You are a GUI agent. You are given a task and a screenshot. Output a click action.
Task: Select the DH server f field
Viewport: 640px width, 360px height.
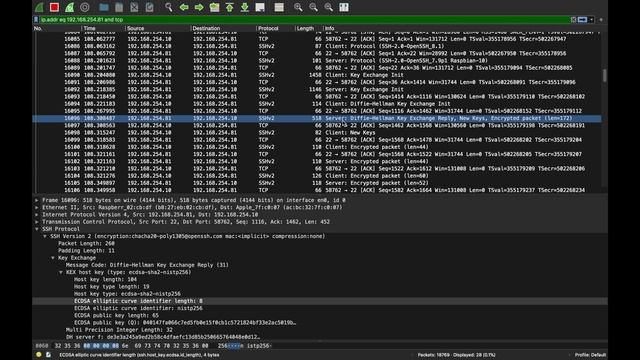[163, 337]
